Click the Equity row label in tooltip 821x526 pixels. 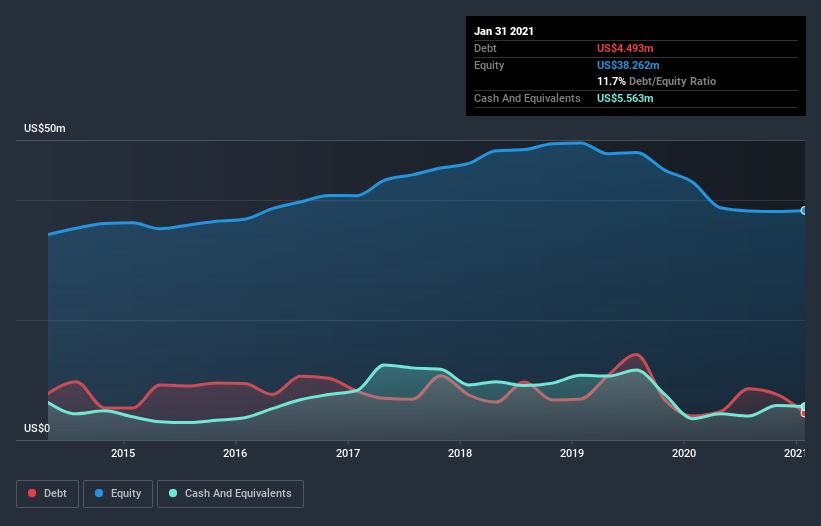[x=489, y=65]
